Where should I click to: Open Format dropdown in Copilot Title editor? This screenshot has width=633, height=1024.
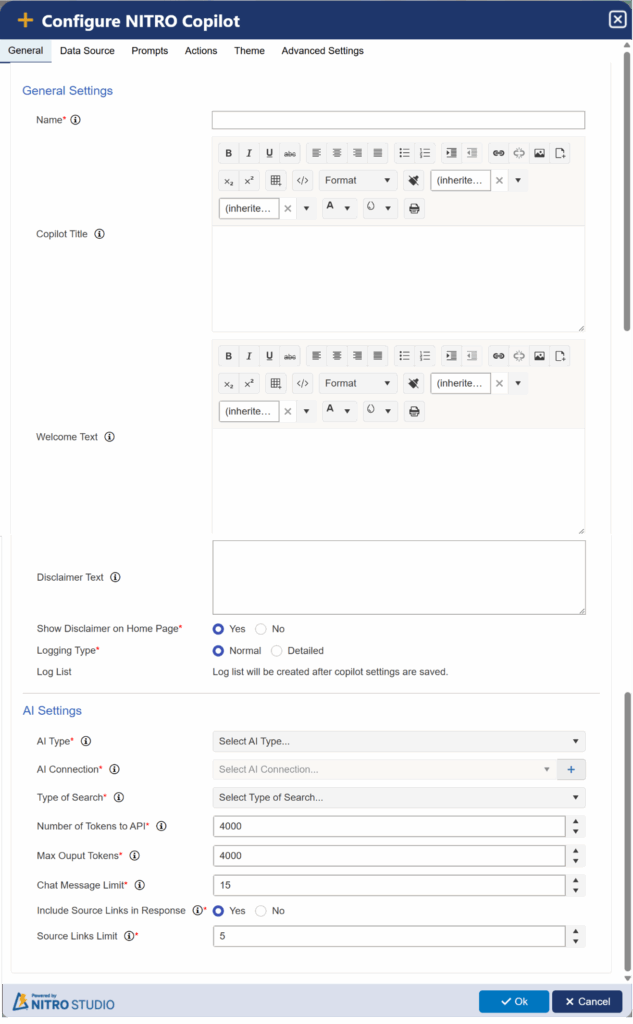pos(358,181)
